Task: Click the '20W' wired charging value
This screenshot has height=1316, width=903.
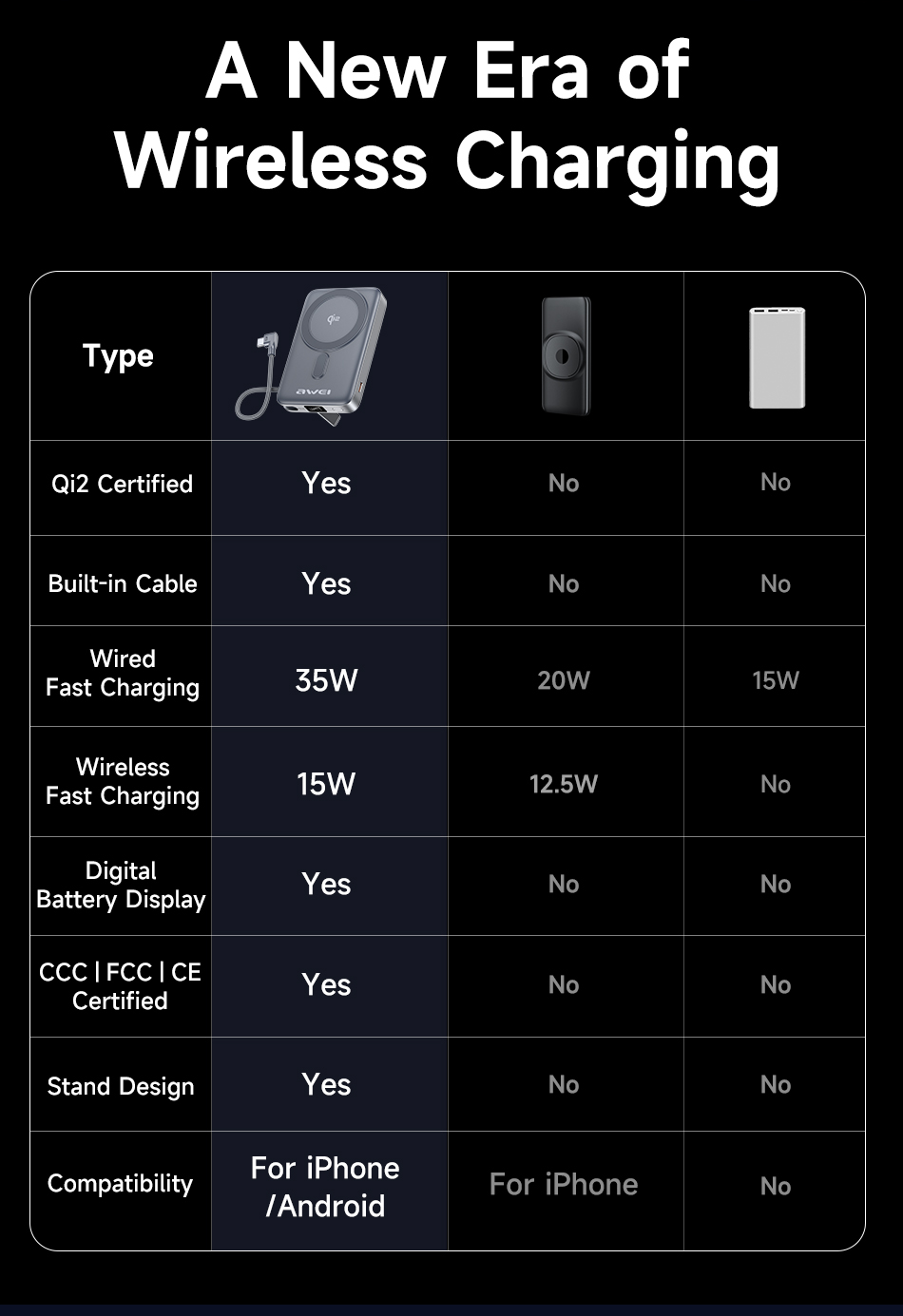Action: click(564, 680)
